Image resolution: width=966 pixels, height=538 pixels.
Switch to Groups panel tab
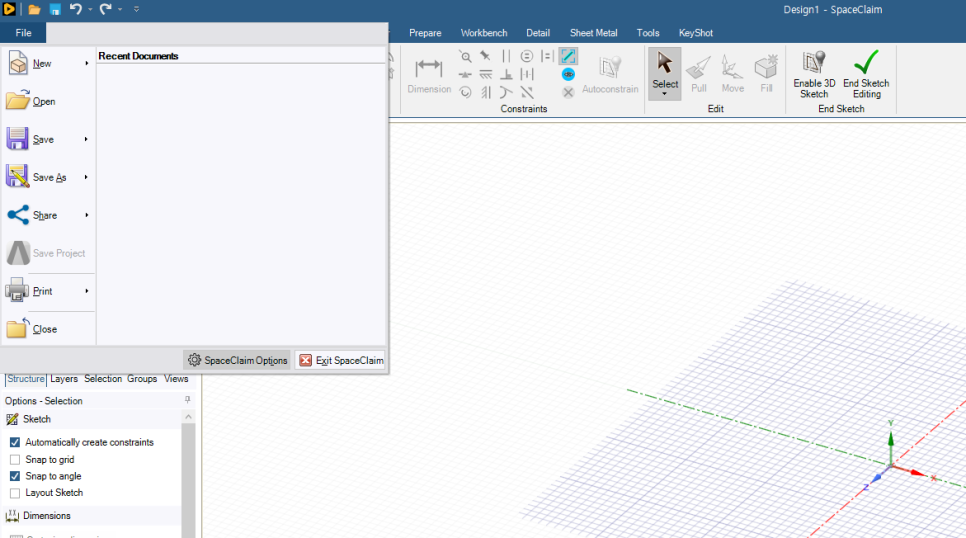click(x=142, y=379)
